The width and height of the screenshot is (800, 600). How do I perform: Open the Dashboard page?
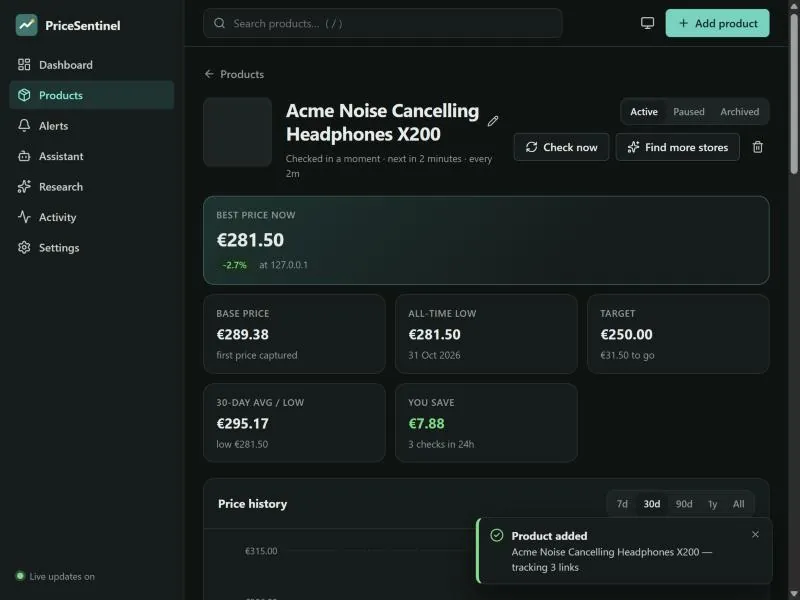pyautogui.click(x=92, y=65)
